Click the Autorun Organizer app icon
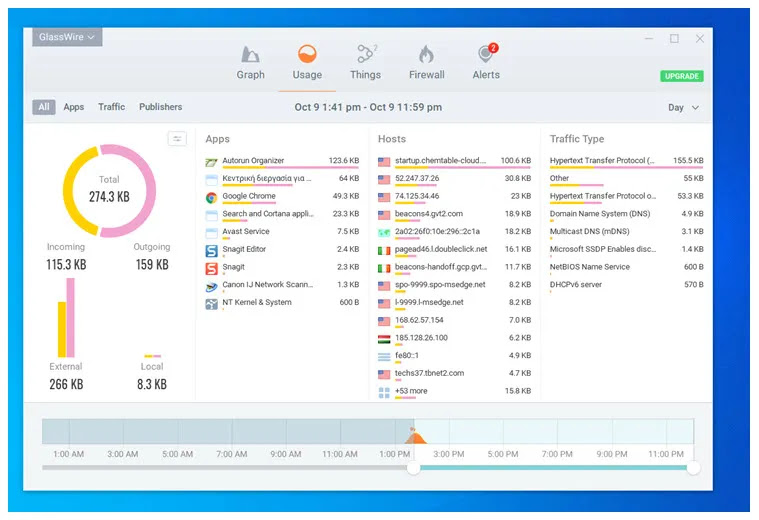The height and width of the screenshot is (520, 759). [212, 162]
